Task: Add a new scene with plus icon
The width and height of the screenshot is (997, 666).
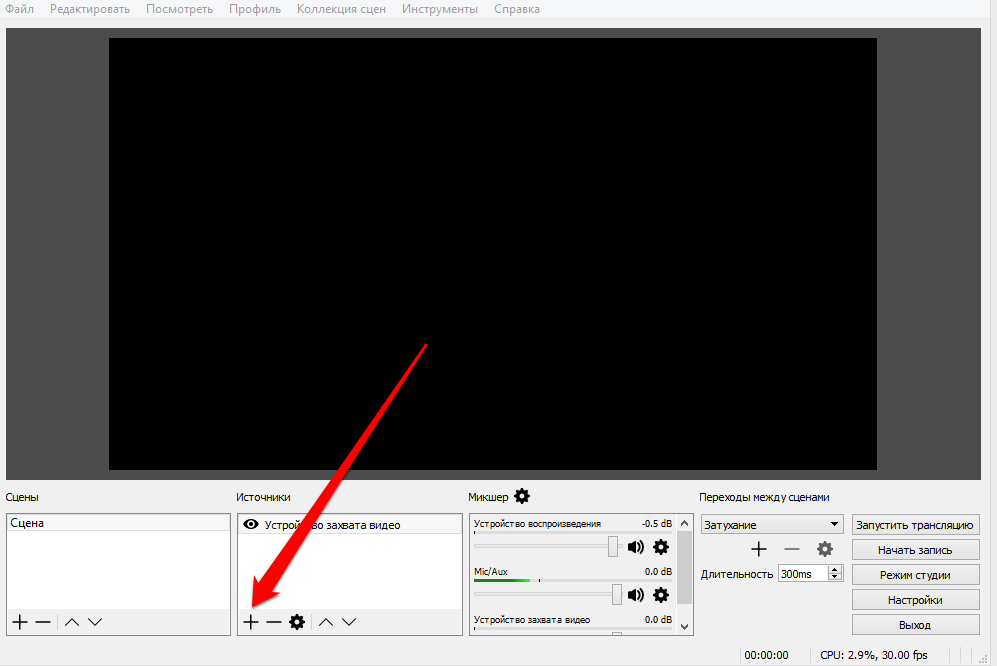Action: pos(20,622)
